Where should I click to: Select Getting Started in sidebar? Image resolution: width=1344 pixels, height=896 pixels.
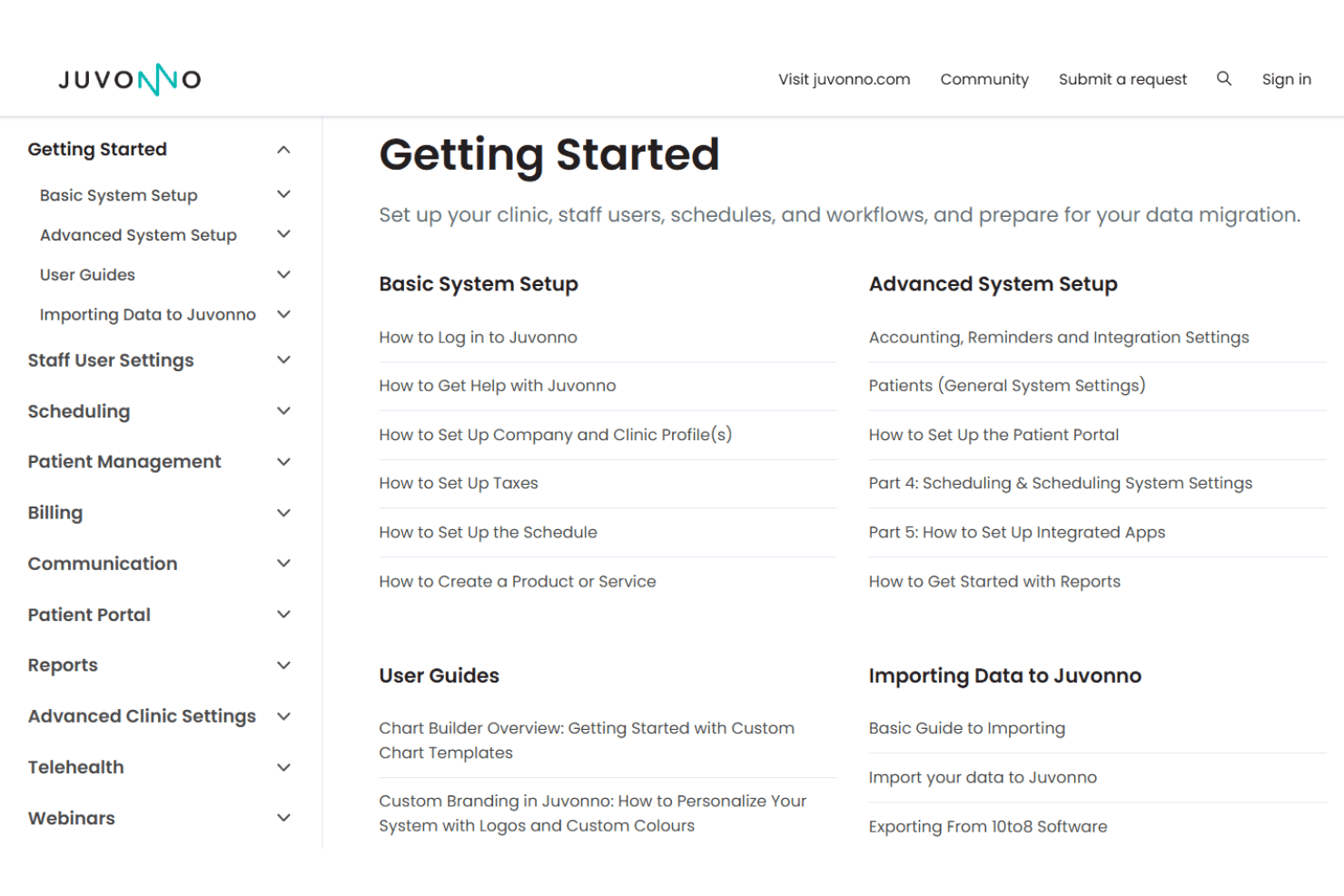97,149
